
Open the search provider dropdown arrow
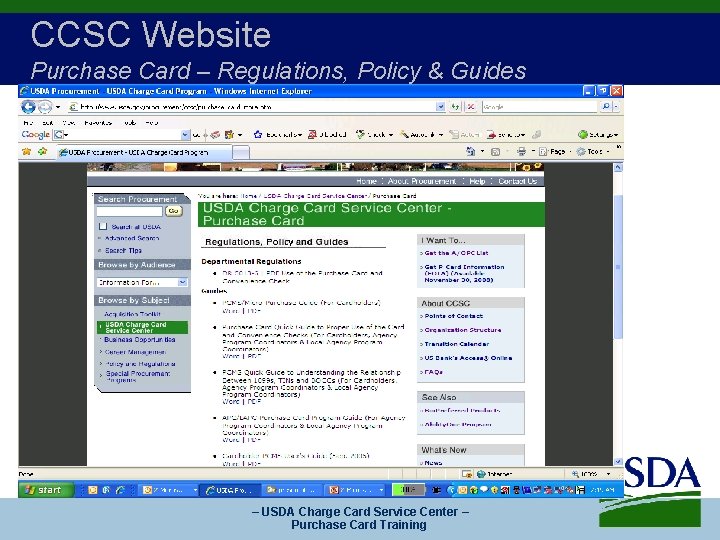616,107
